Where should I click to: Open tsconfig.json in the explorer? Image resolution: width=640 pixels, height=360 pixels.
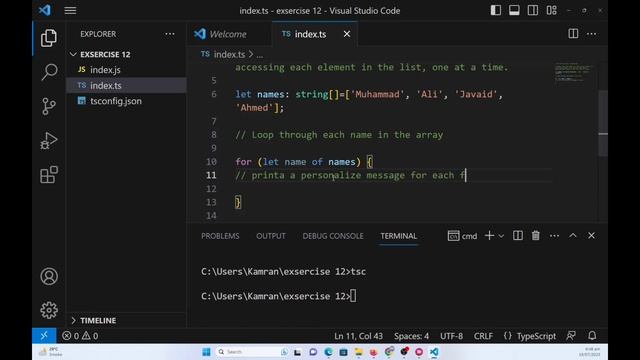(x=116, y=101)
